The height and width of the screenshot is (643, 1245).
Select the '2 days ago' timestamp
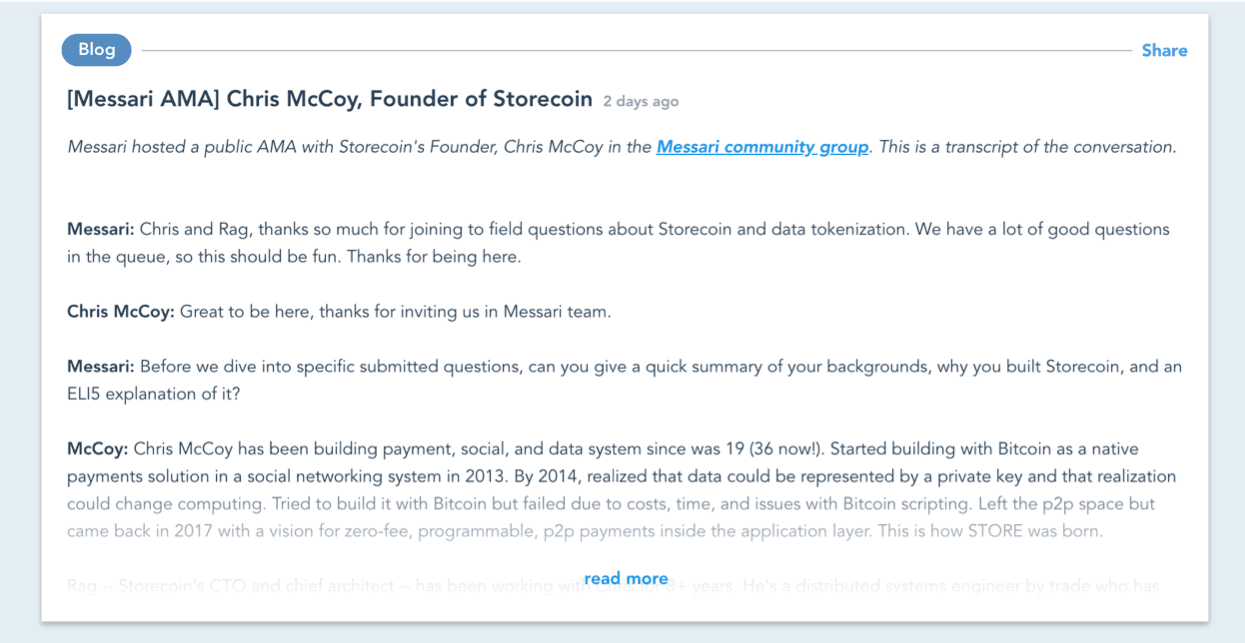pyautogui.click(x=639, y=101)
